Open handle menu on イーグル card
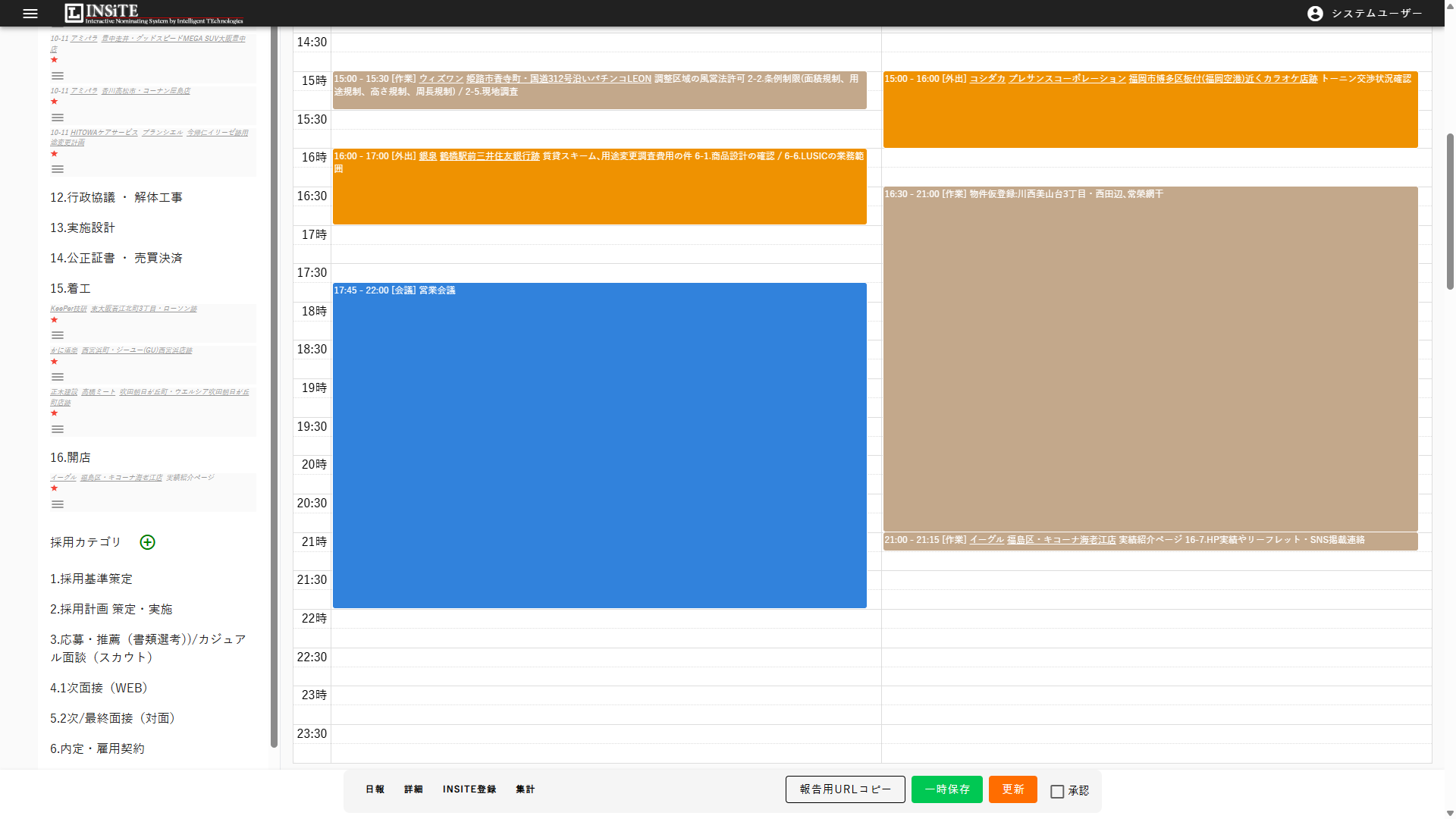 (58, 504)
